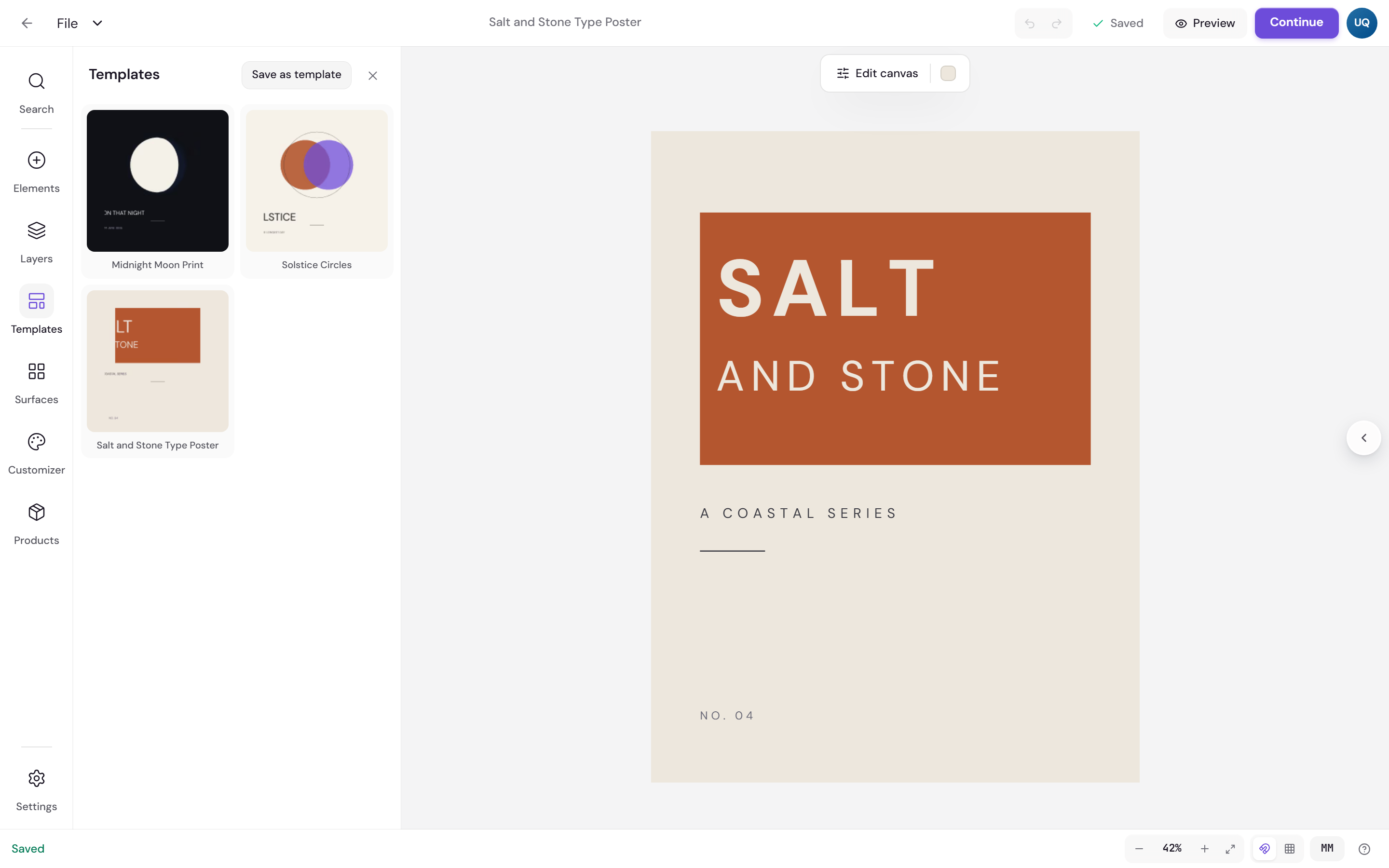Go back with the left arrow
This screenshot has width=1389, height=868.
click(27, 23)
